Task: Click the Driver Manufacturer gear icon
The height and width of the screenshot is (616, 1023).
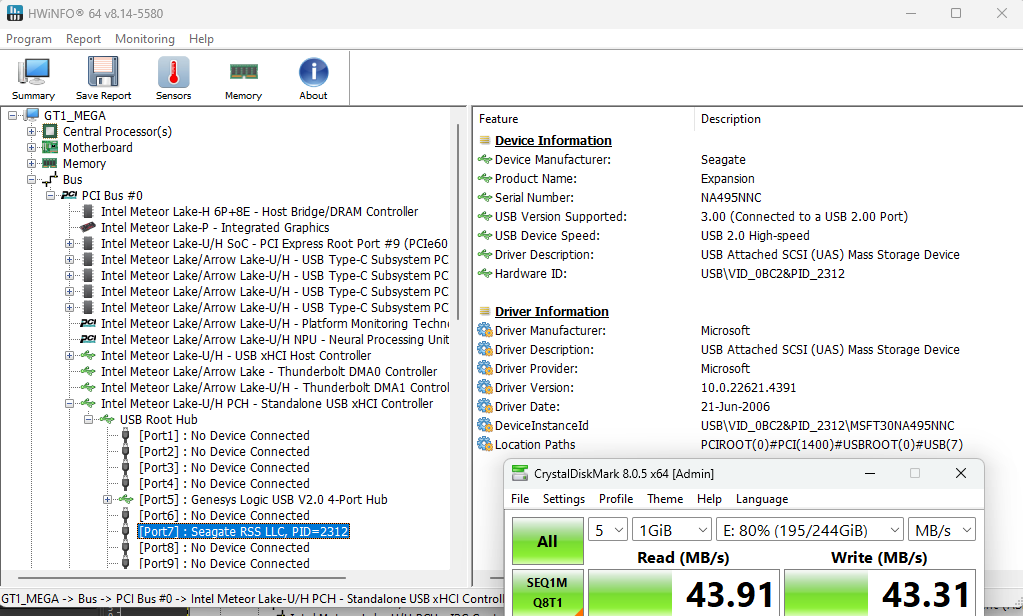Action: pyautogui.click(x=485, y=330)
